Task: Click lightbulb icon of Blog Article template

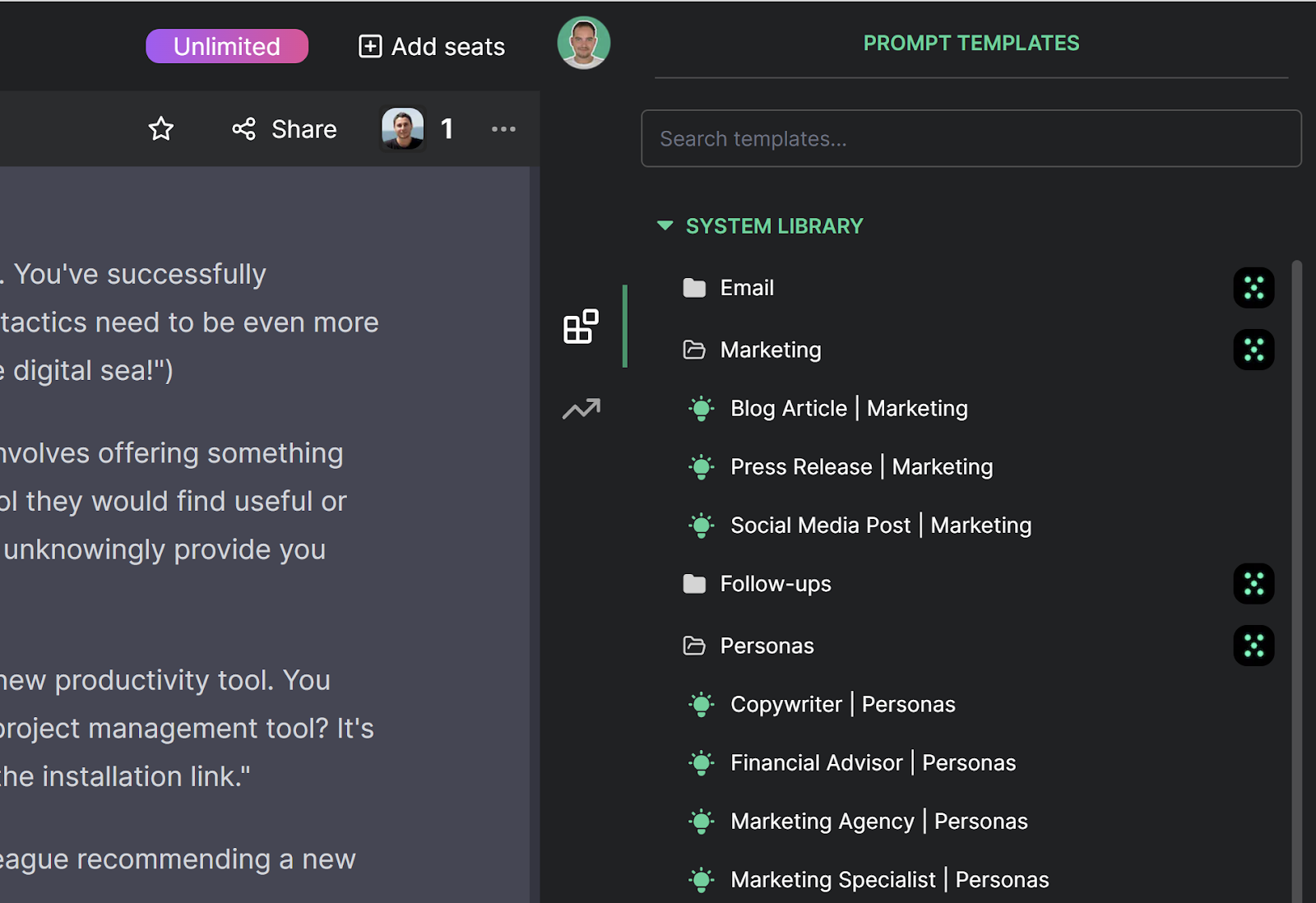Action: click(702, 409)
